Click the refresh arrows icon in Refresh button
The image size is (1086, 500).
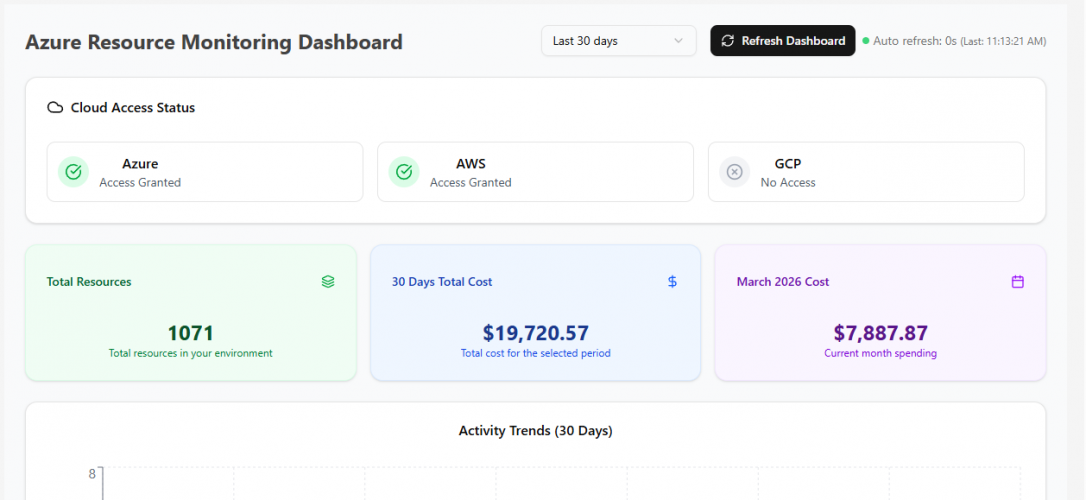point(727,41)
